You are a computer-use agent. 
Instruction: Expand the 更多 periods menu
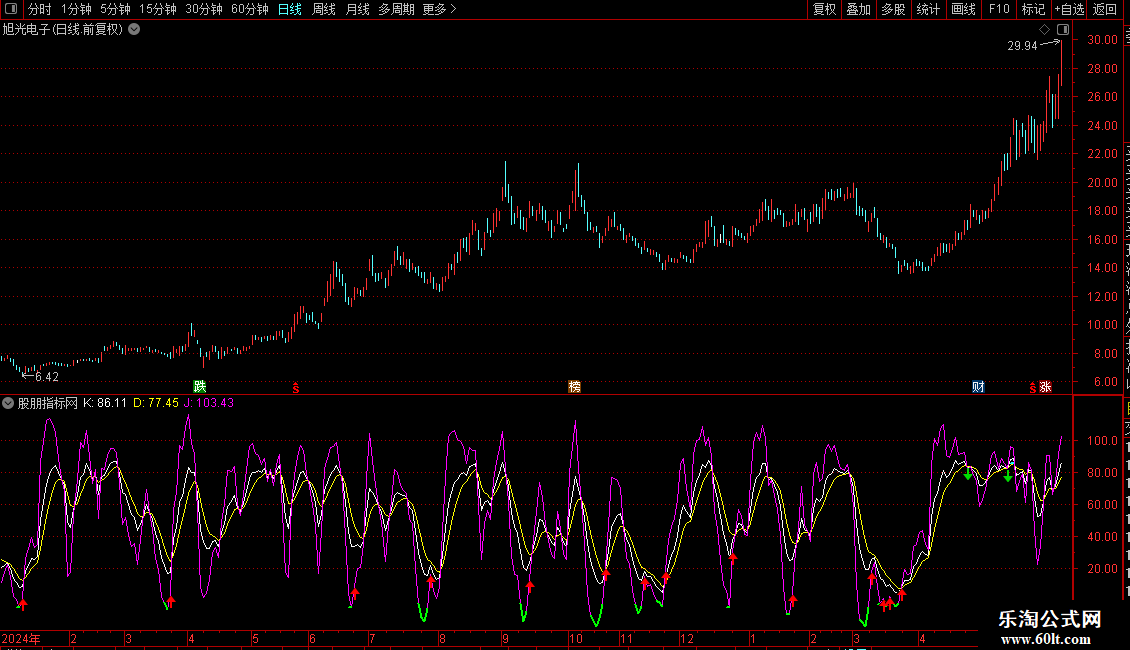[440, 9]
